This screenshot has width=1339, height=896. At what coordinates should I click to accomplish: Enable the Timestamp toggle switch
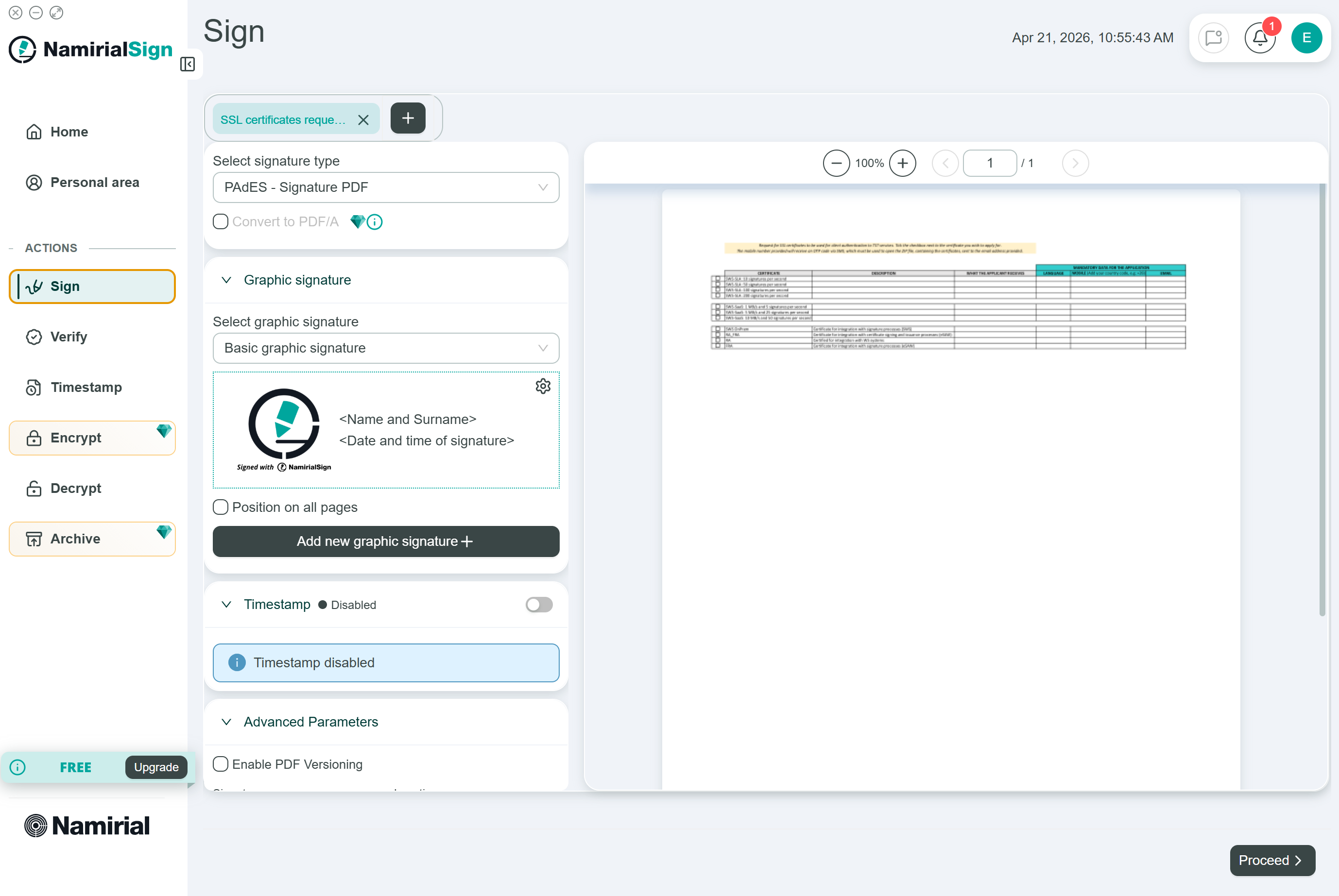click(539, 605)
